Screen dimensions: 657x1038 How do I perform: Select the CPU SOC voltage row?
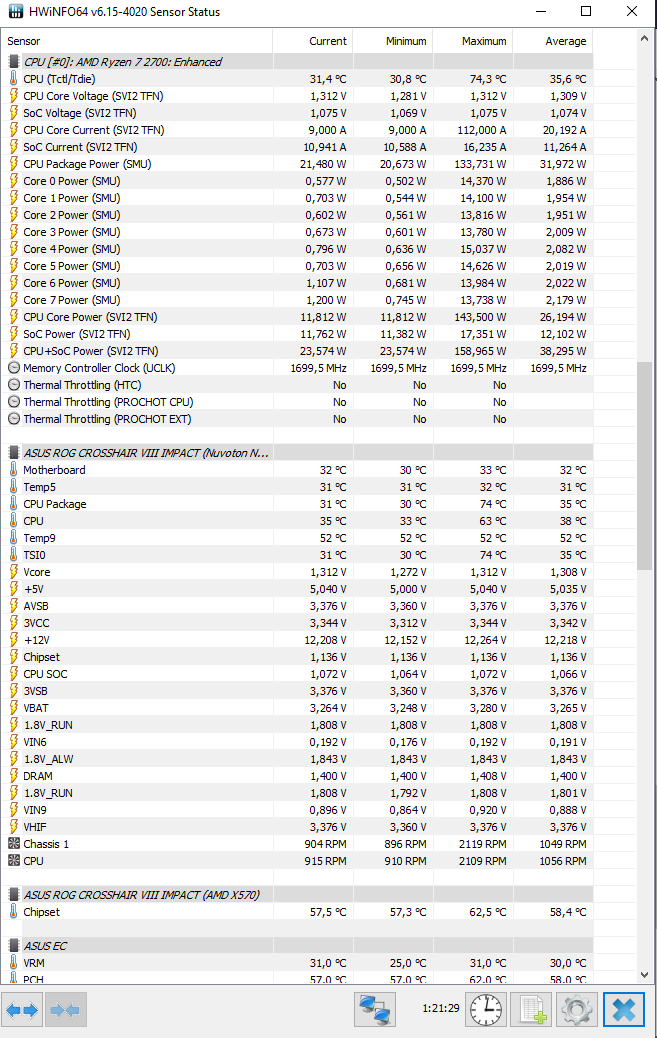pyautogui.click(x=297, y=674)
